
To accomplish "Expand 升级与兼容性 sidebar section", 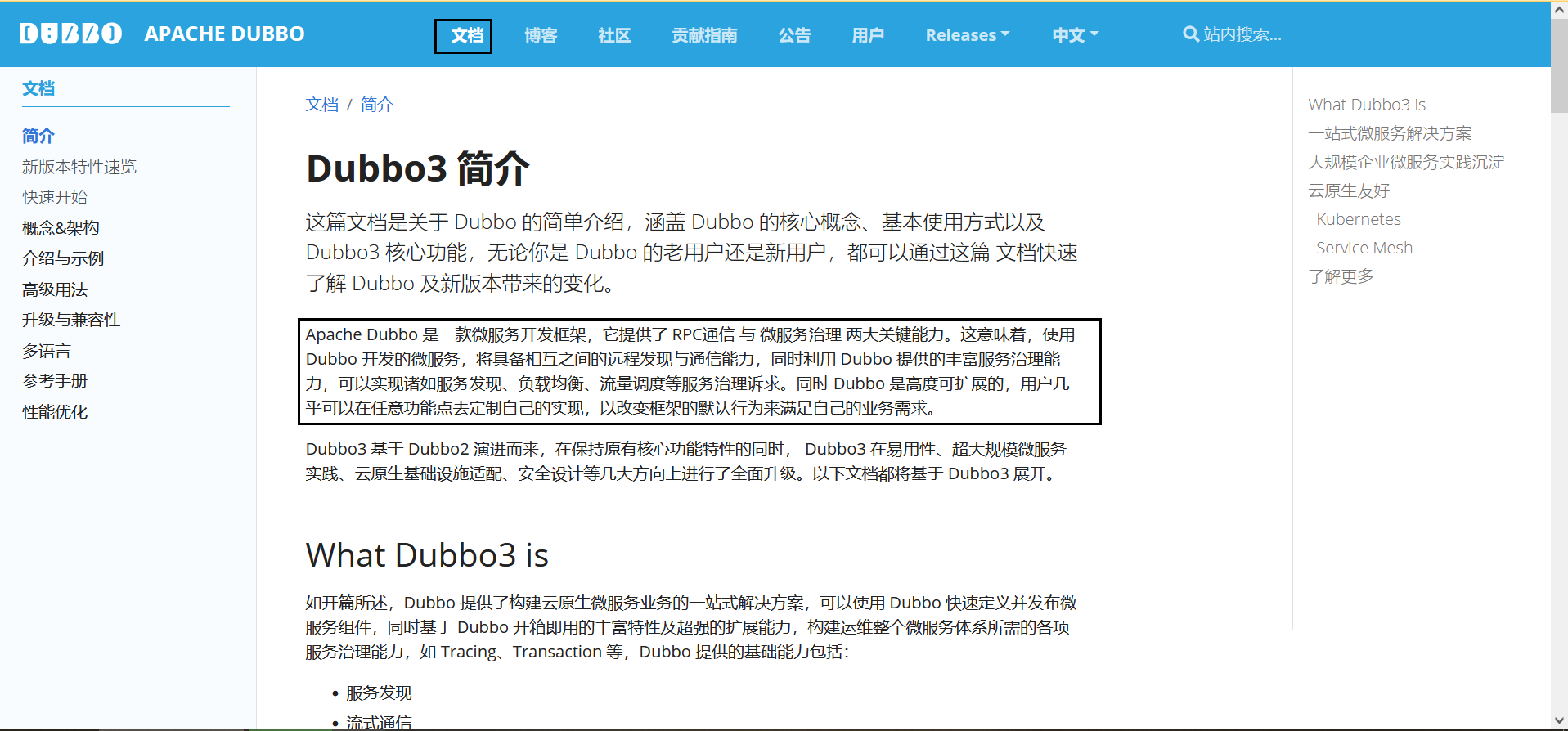I will (x=71, y=320).
